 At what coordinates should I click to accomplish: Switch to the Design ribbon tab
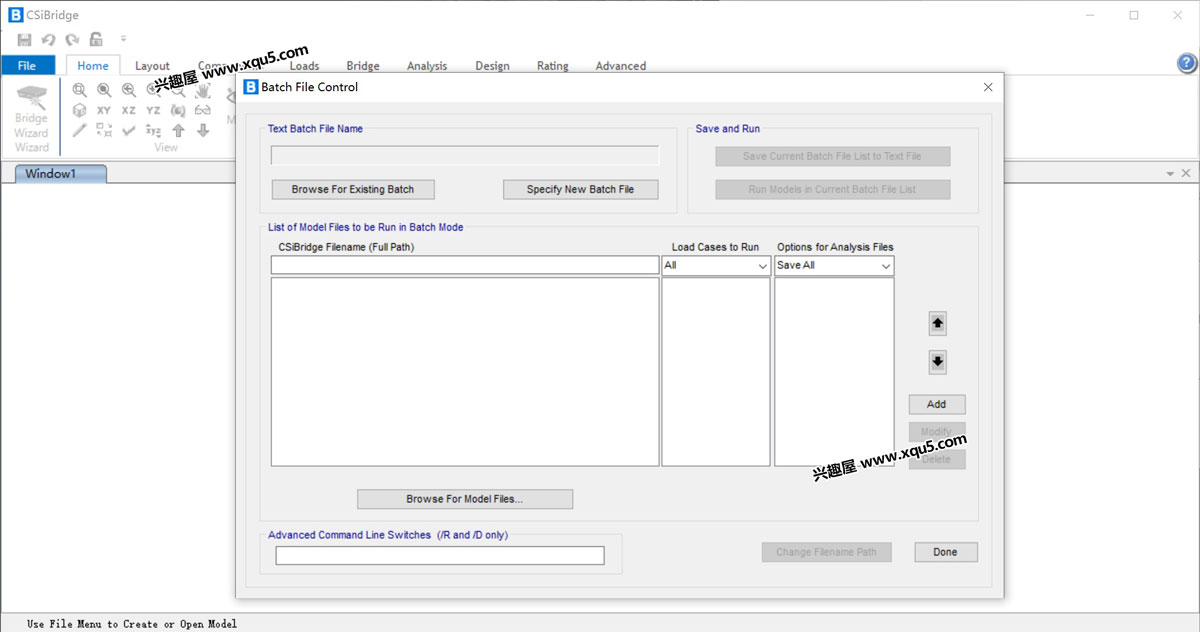point(492,66)
